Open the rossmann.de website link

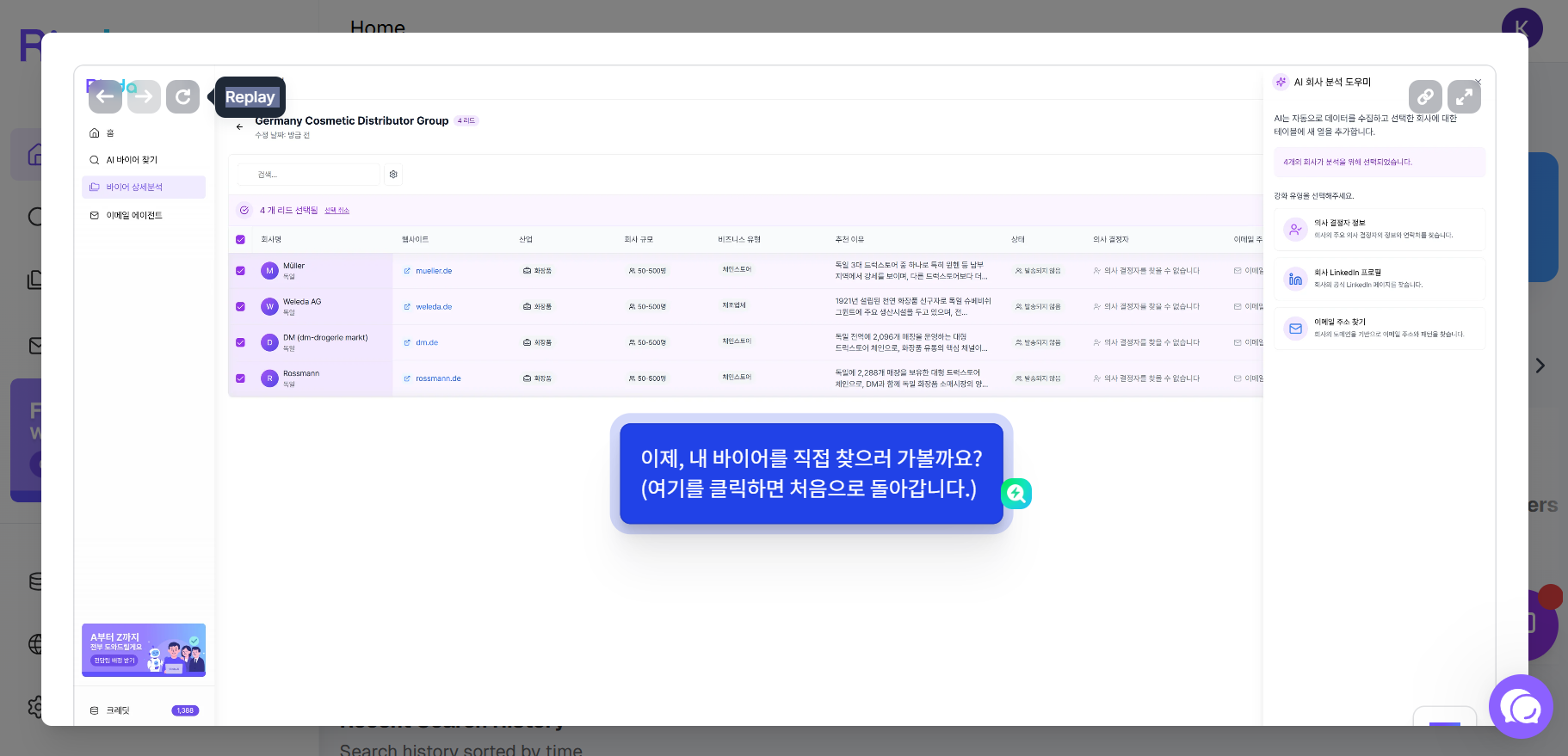point(438,378)
